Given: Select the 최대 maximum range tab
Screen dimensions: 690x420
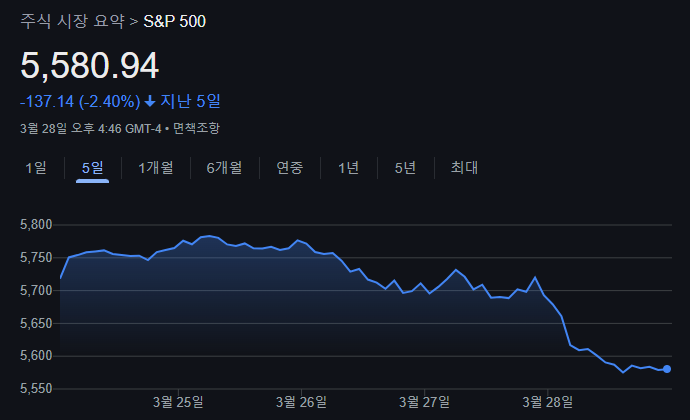Looking at the screenshot, I should click(x=464, y=168).
